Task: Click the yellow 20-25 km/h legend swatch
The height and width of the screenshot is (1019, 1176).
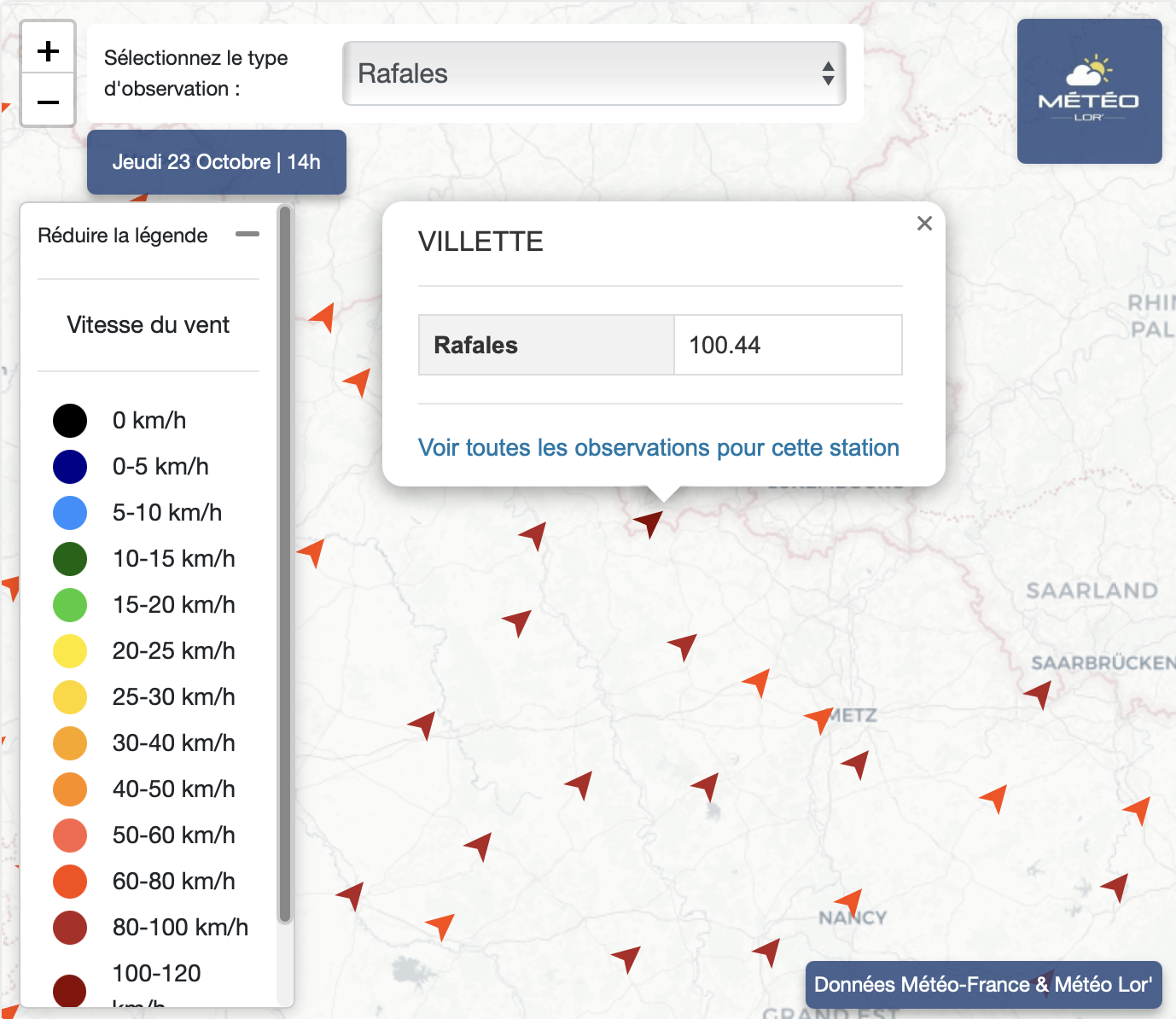Action: 70,651
